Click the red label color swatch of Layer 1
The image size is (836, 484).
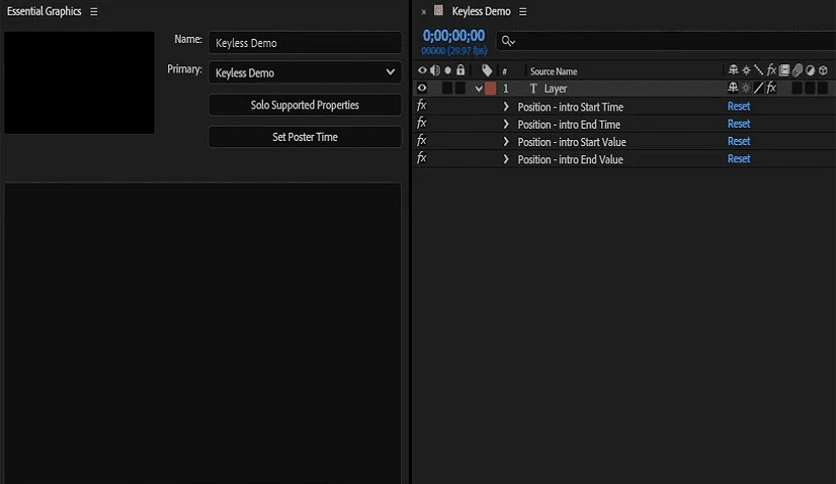491,88
